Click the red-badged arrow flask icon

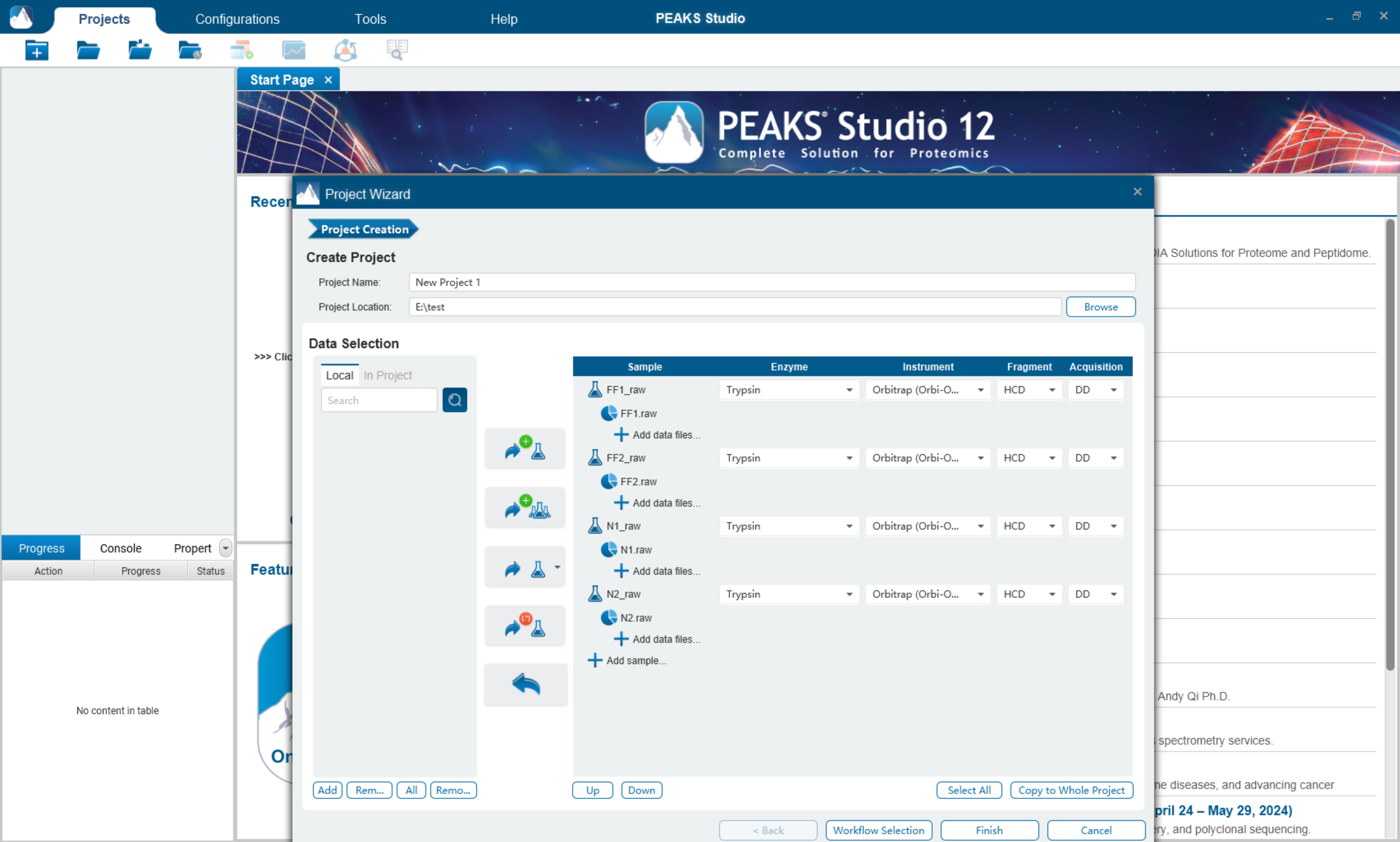[525, 625]
